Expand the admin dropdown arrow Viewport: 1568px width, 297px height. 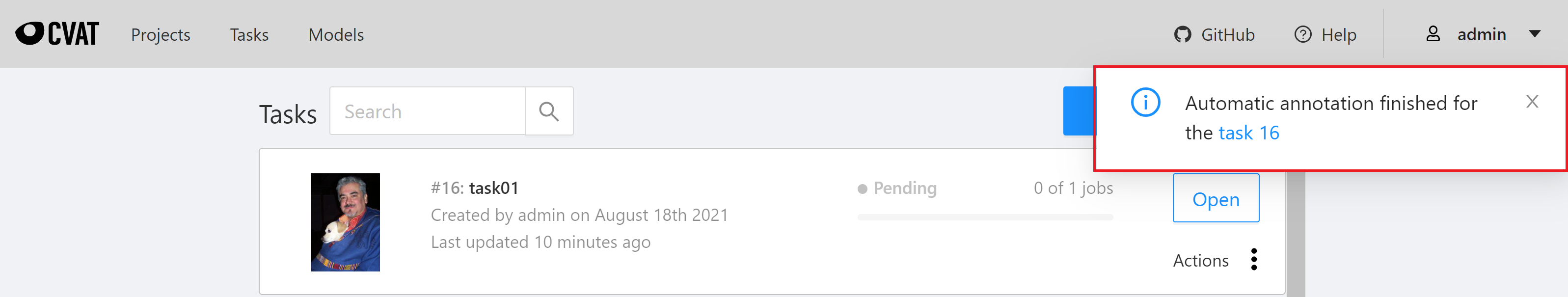pos(1535,34)
